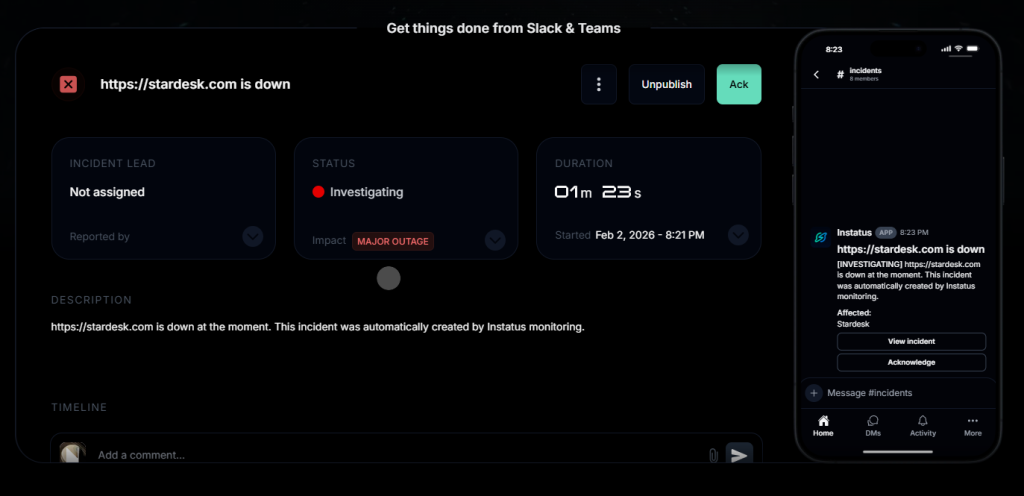Expand the Incident Lead card

click(253, 237)
